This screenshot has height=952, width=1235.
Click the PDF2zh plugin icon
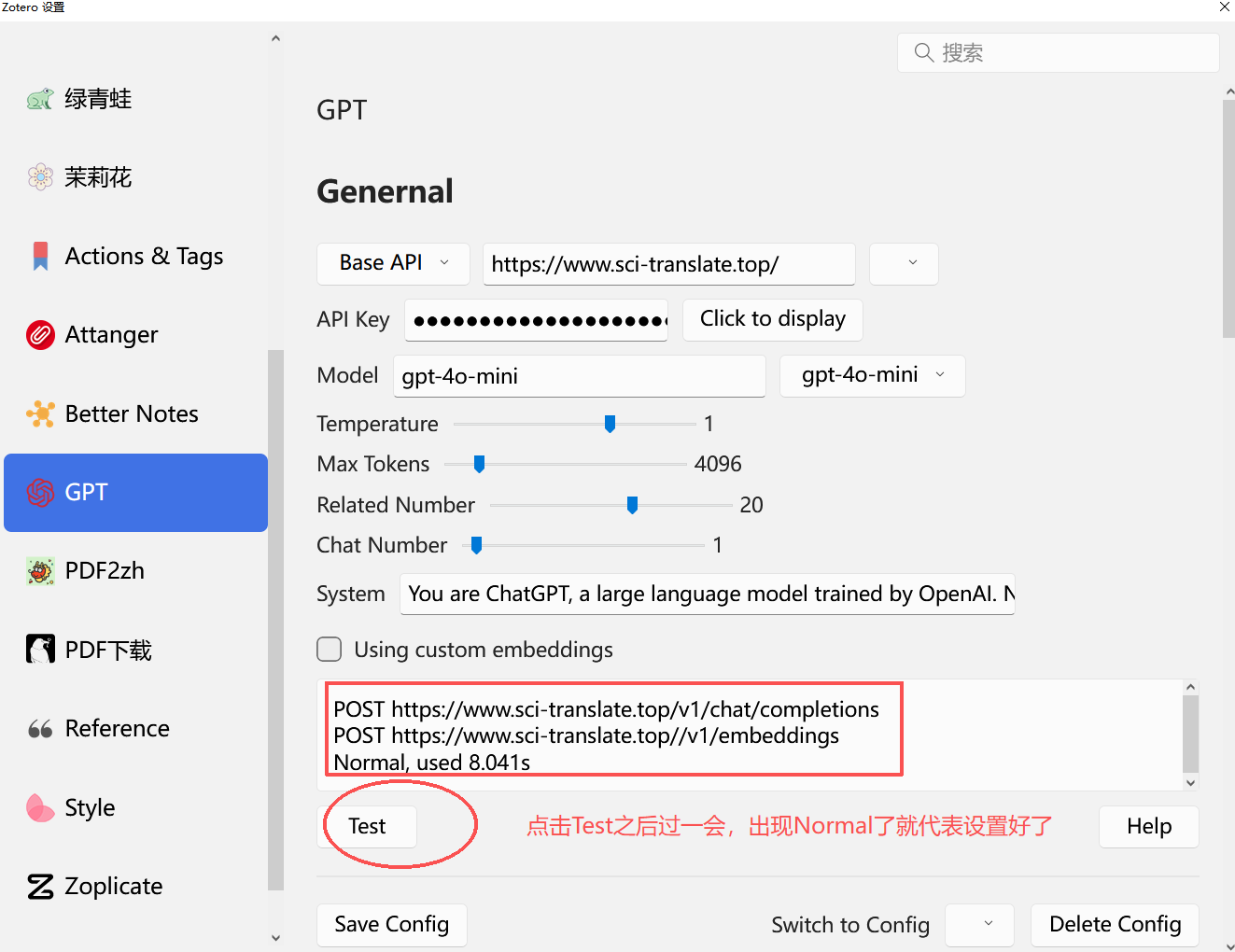coord(40,570)
